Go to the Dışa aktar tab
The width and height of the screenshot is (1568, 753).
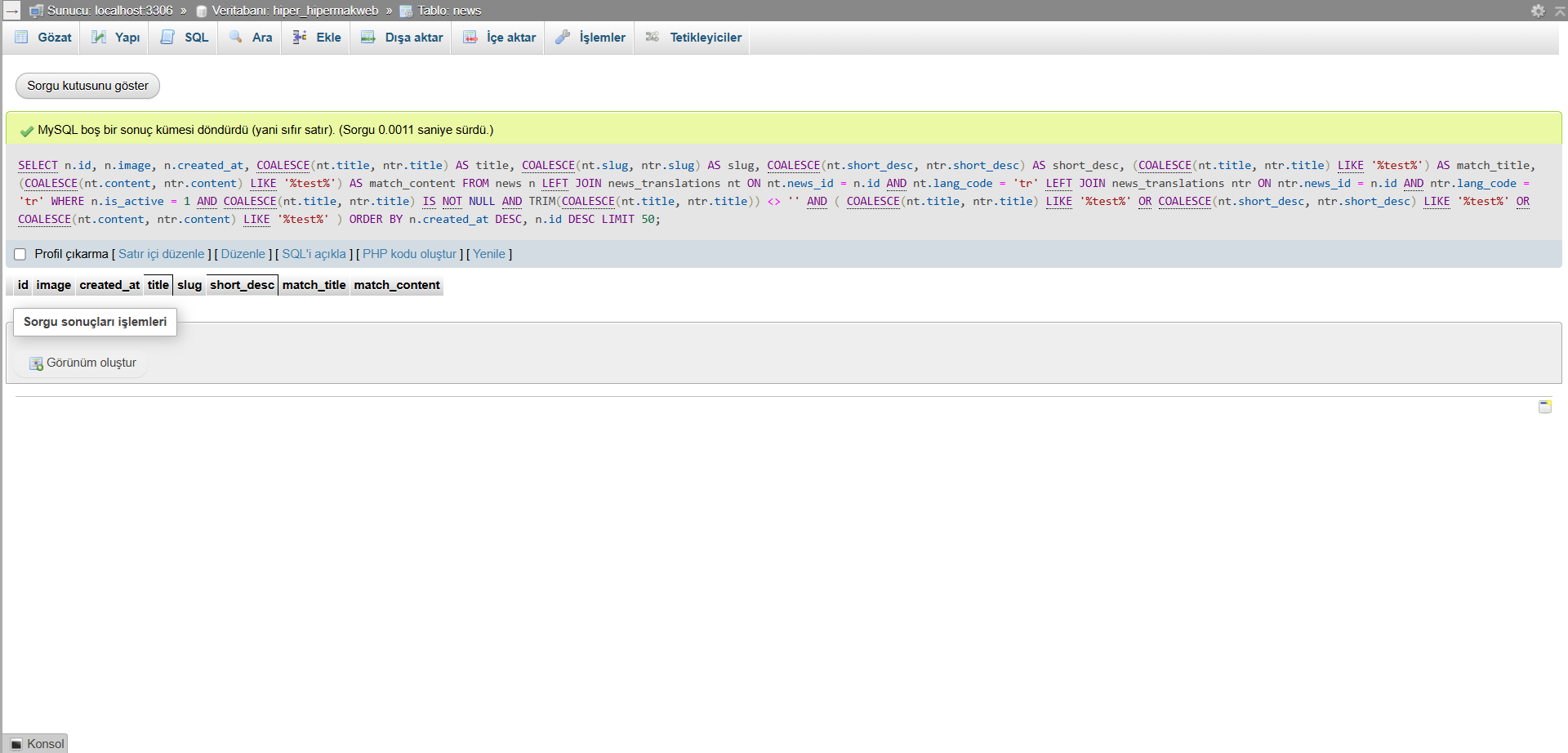[x=403, y=38]
